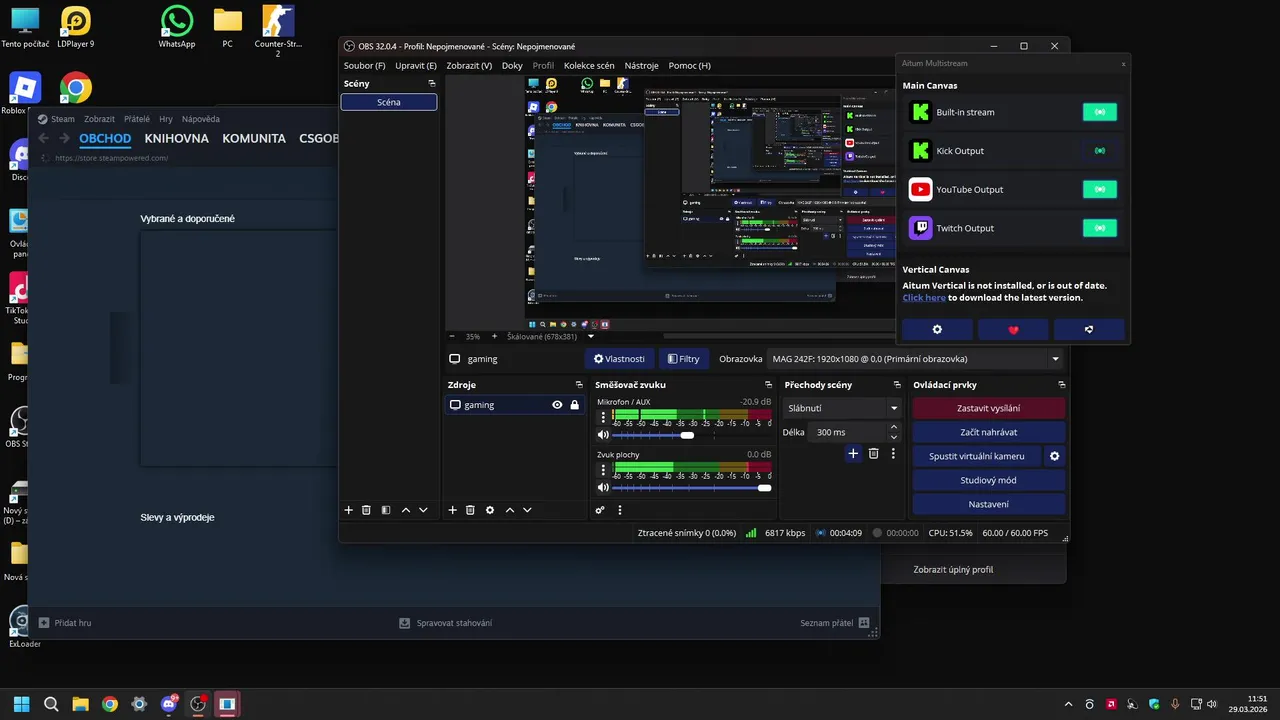Toggle visibility of gaming source
Screen dimensions: 1280x720
(x=557, y=405)
